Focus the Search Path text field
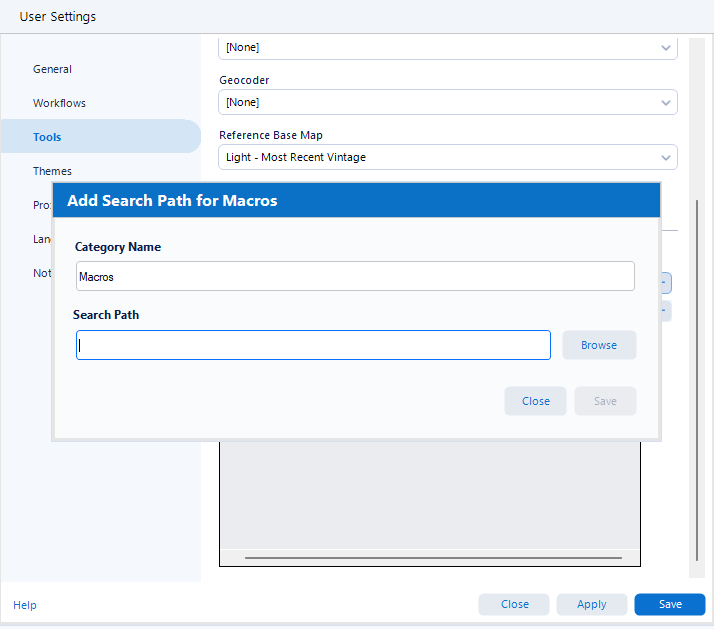This screenshot has width=714, height=629. point(313,345)
